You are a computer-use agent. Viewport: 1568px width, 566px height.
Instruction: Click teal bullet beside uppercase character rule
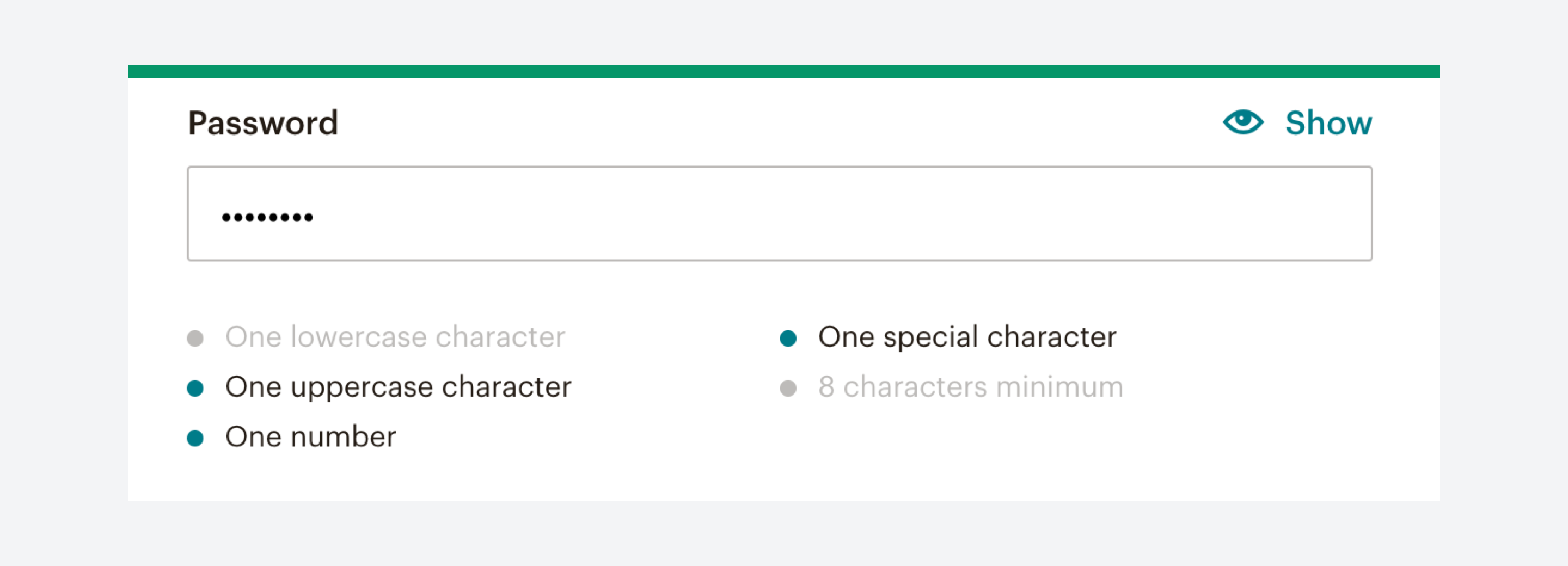195,388
